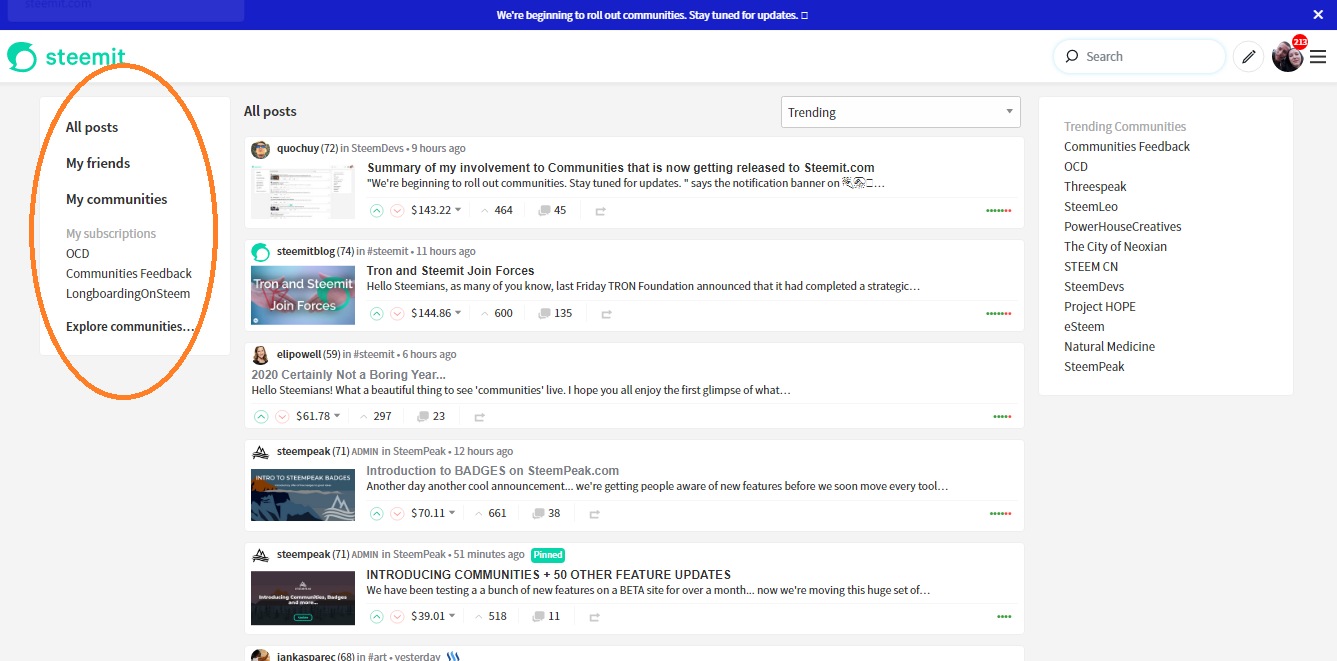Upvote quochuy's Summary post
This screenshot has width=1337, height=661.
pyautogui.click(x=376, y=210)
